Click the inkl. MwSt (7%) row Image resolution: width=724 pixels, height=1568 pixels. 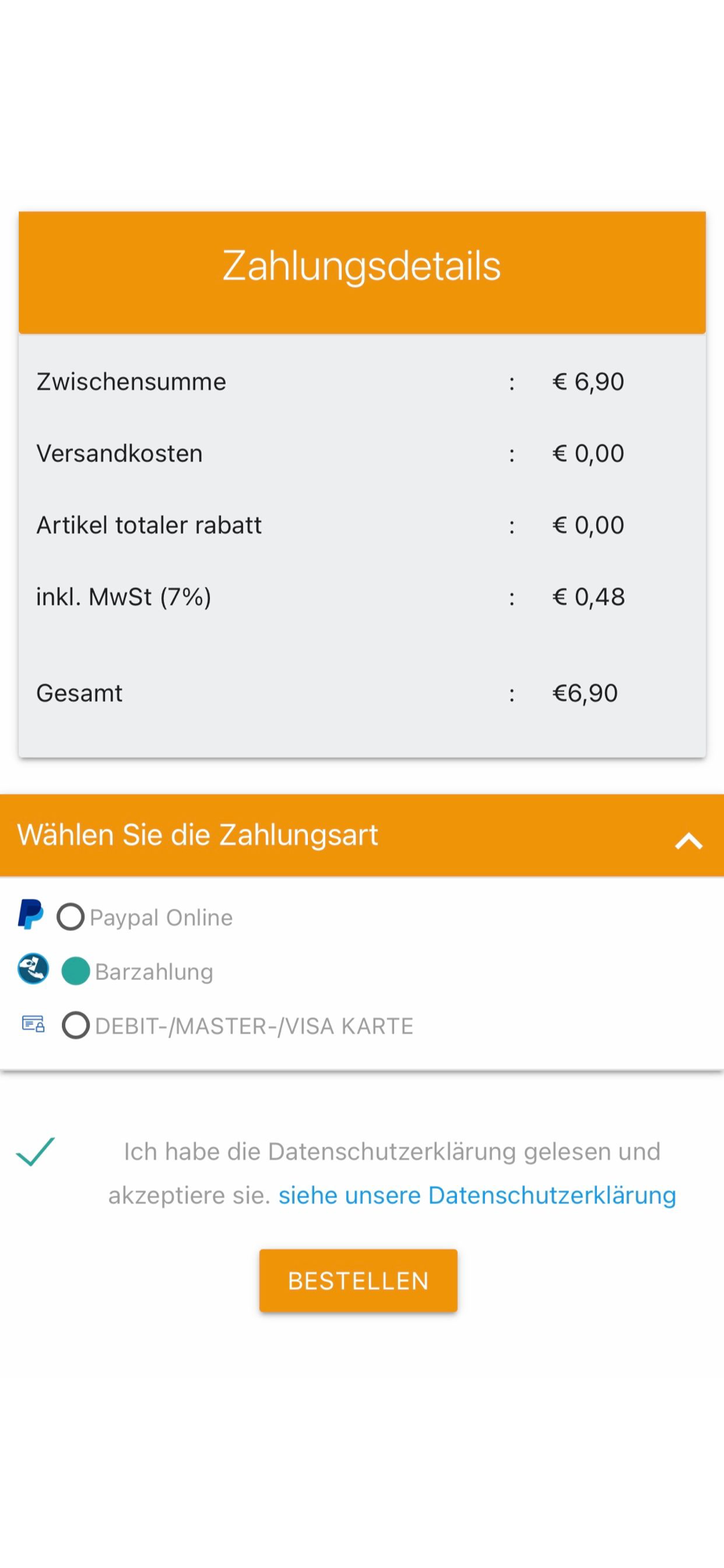[362, 597]
